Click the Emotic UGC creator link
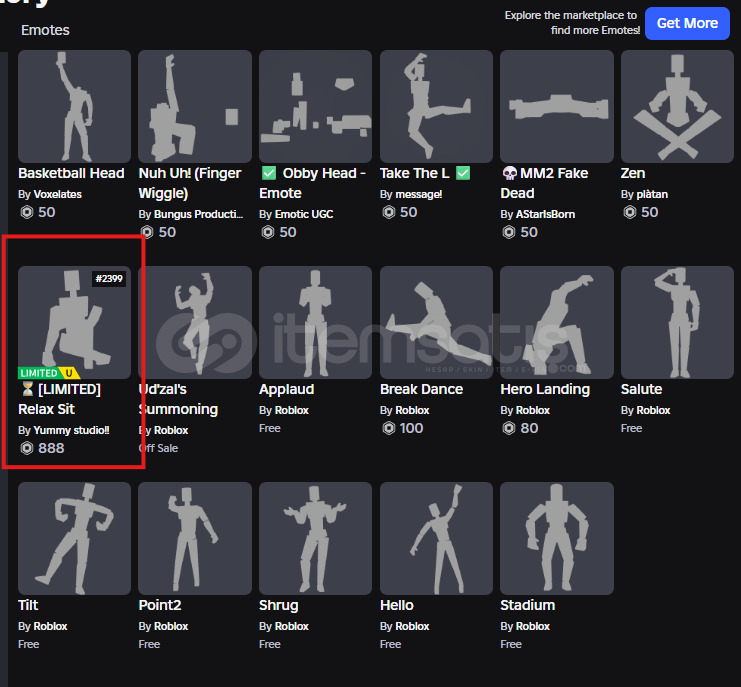 [304, 214]
